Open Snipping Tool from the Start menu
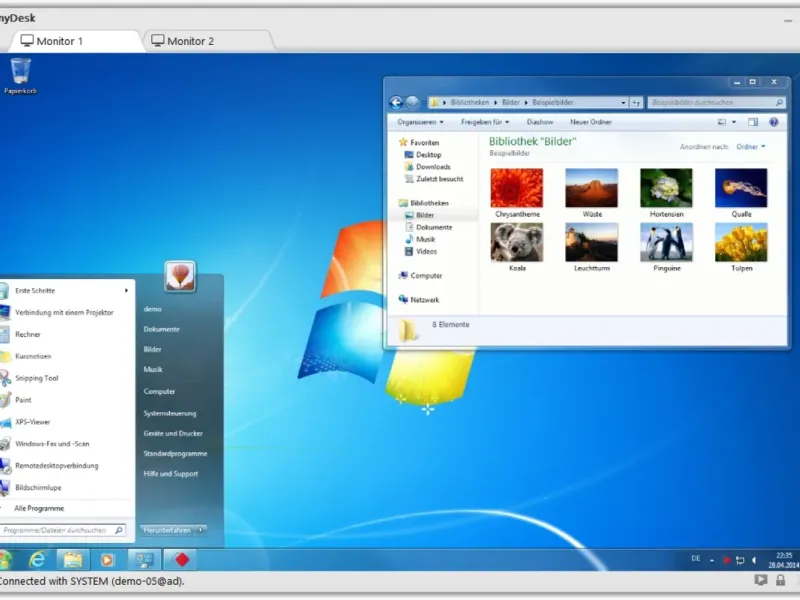Viewport: 800px width, 600px height. (x=37, y=378)
